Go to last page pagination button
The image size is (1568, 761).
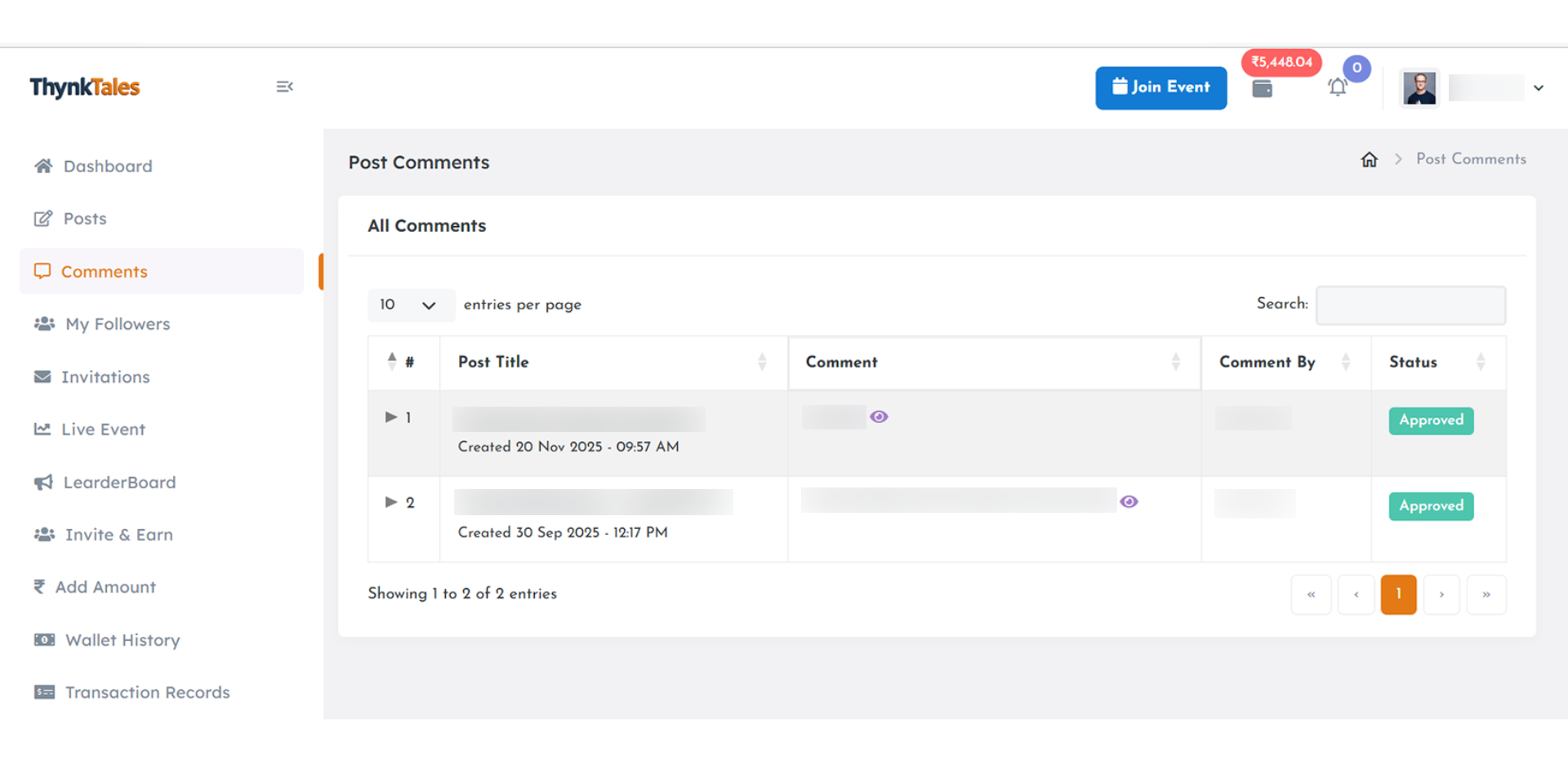[1486, 594]
